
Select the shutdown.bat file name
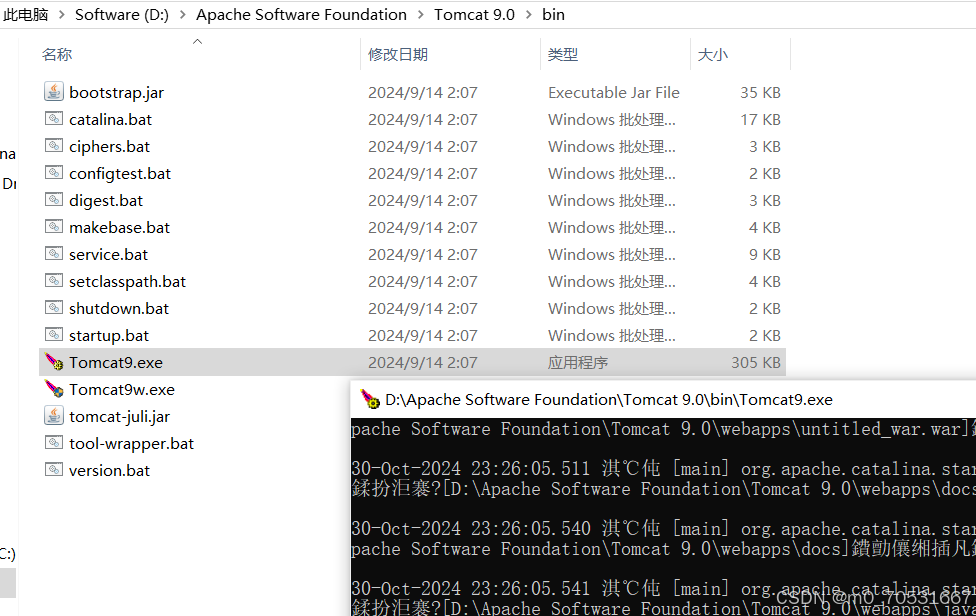point(119,308)
